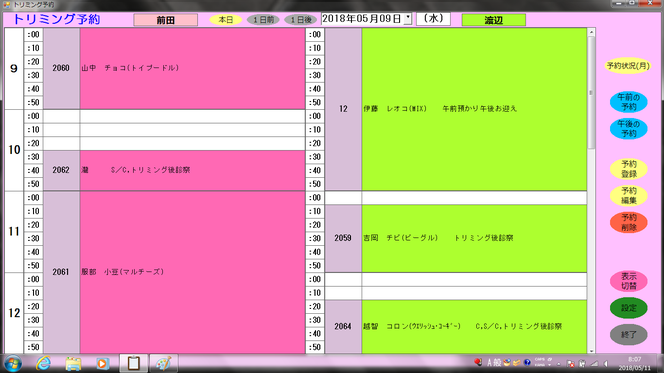Open the file explorer taskbar icon

click(x=73, y=364)
